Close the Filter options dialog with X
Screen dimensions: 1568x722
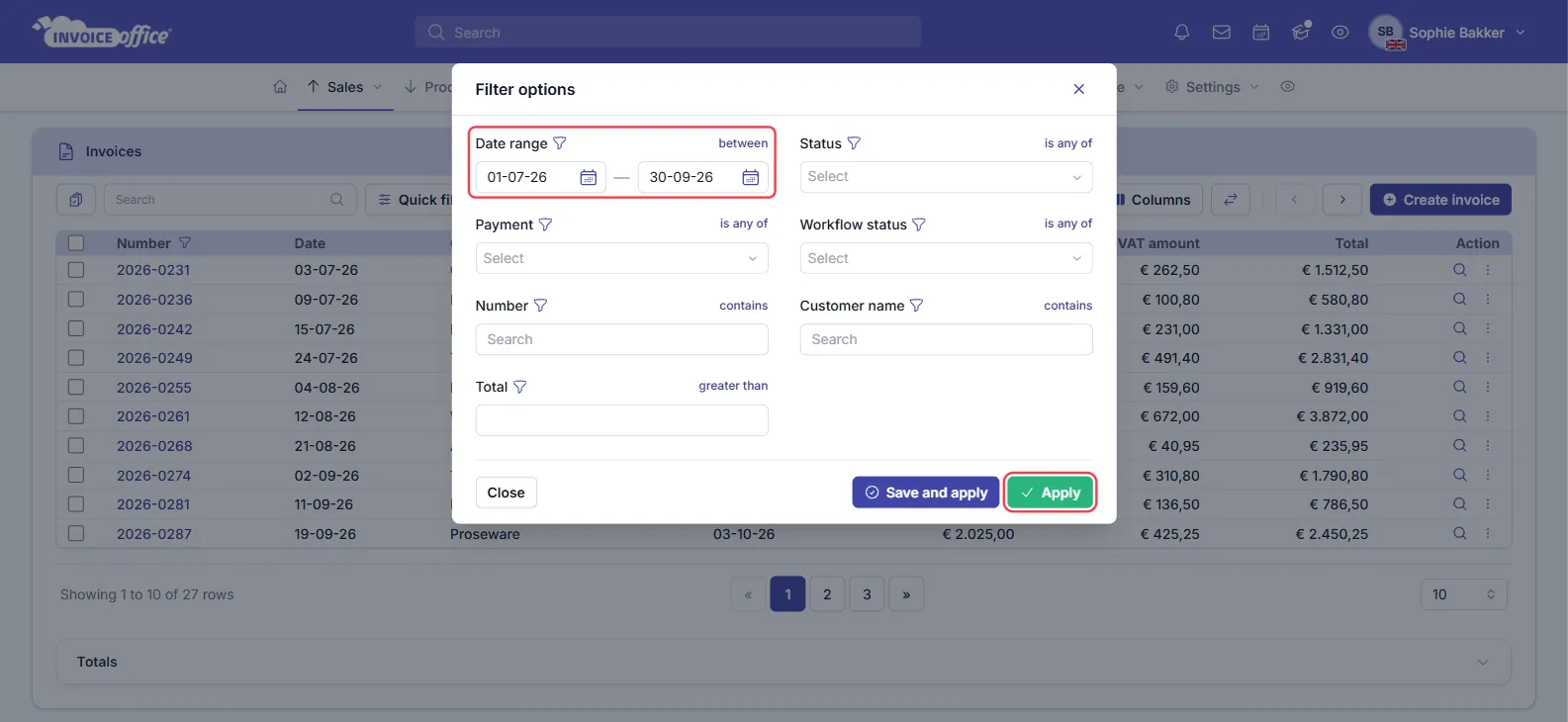click(x=1079, y=89)
